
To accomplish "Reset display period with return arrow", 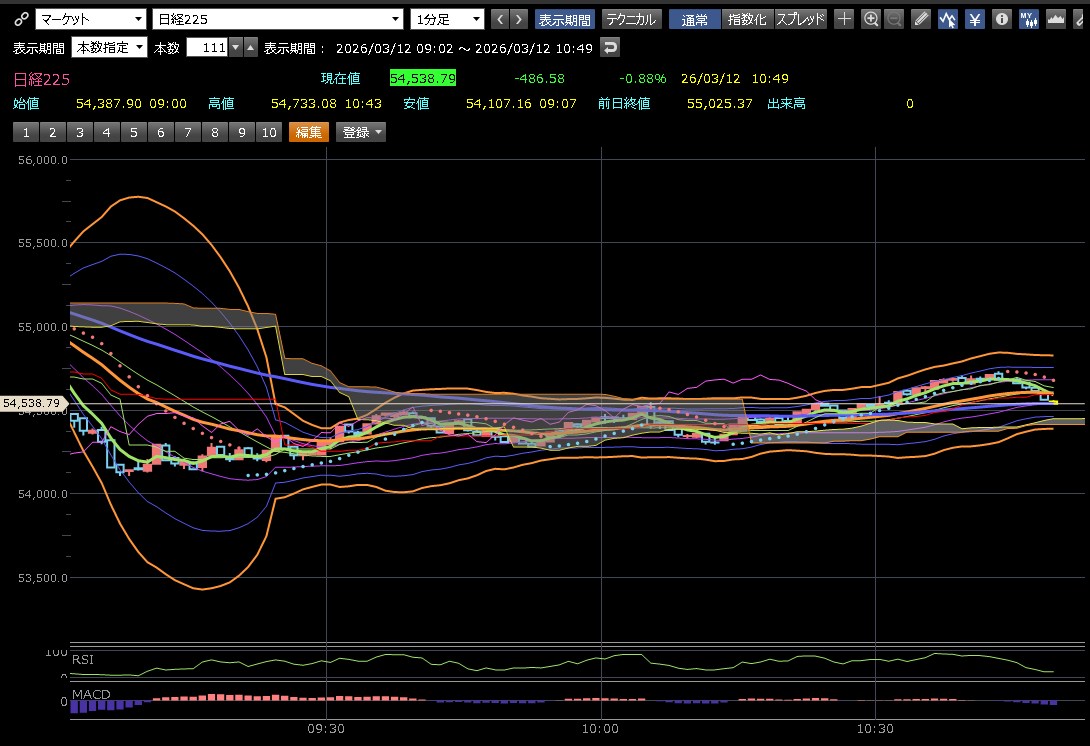I will pos(609,47).
